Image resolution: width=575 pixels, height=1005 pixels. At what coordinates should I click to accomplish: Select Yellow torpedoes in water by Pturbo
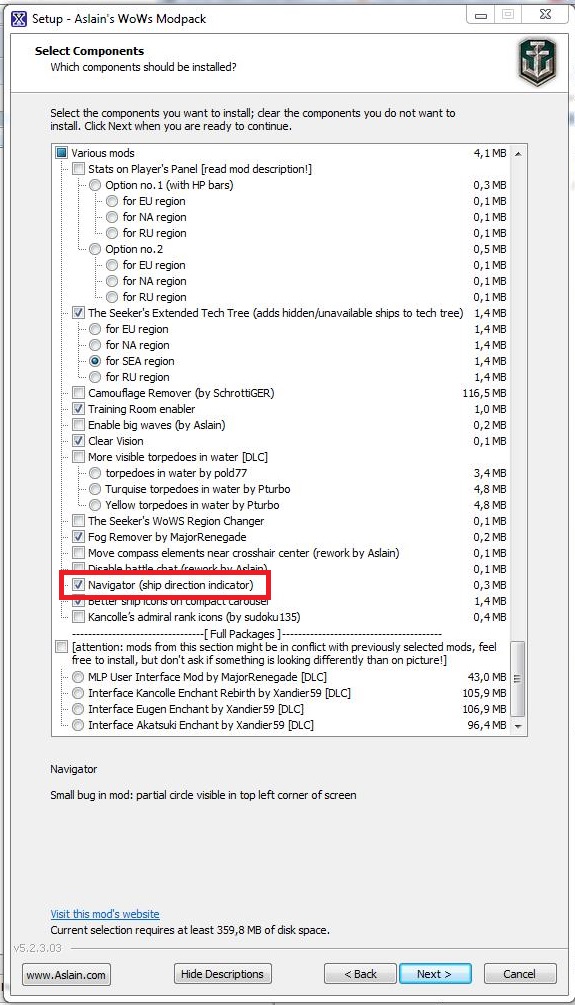pos(96,506)
